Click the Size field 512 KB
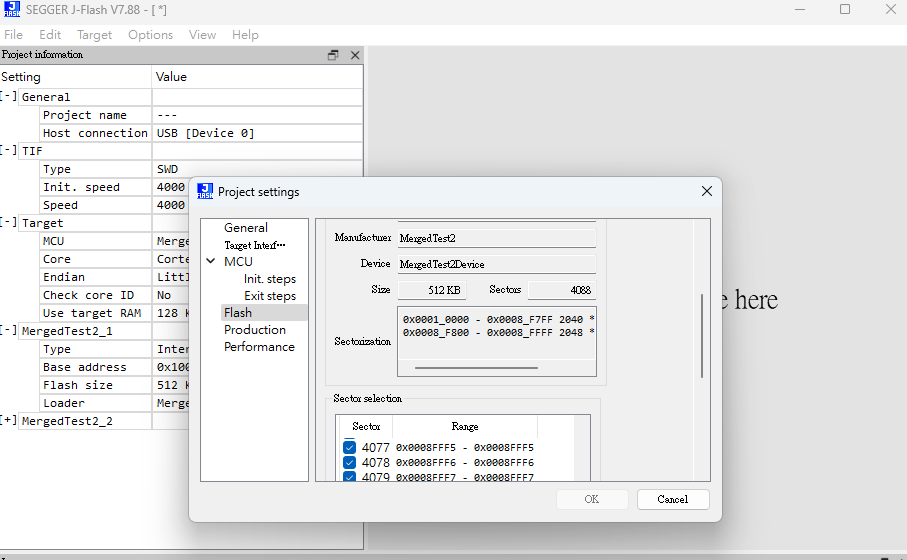907x560 pixels. (432, 290)
